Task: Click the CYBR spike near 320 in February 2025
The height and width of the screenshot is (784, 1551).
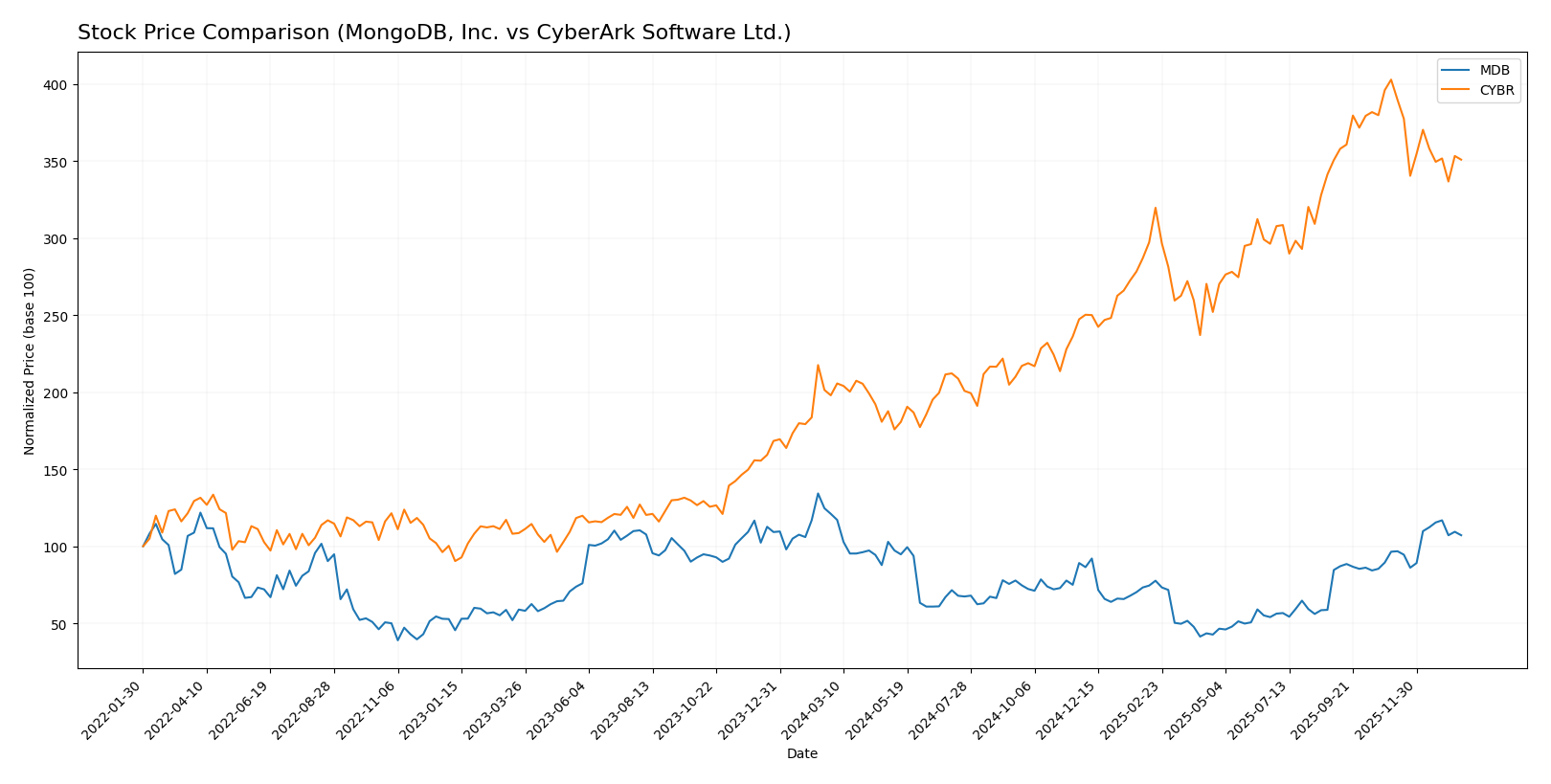Action: (1156, 208)
